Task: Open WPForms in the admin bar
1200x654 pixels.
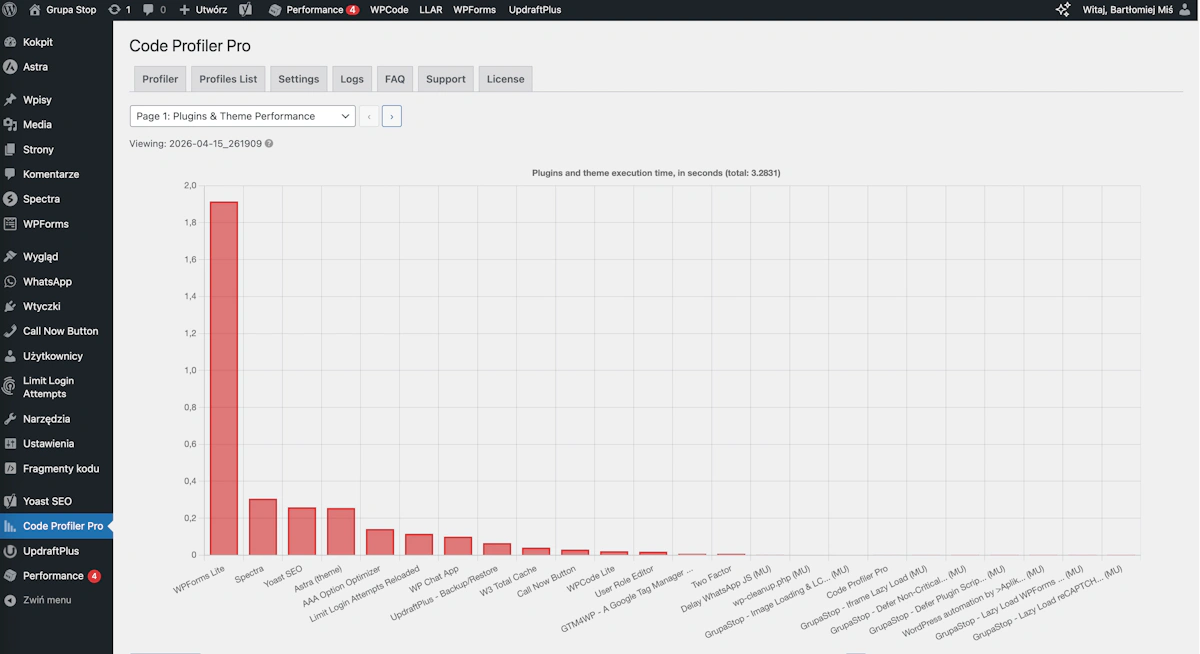Action: (x=474, y=10)
